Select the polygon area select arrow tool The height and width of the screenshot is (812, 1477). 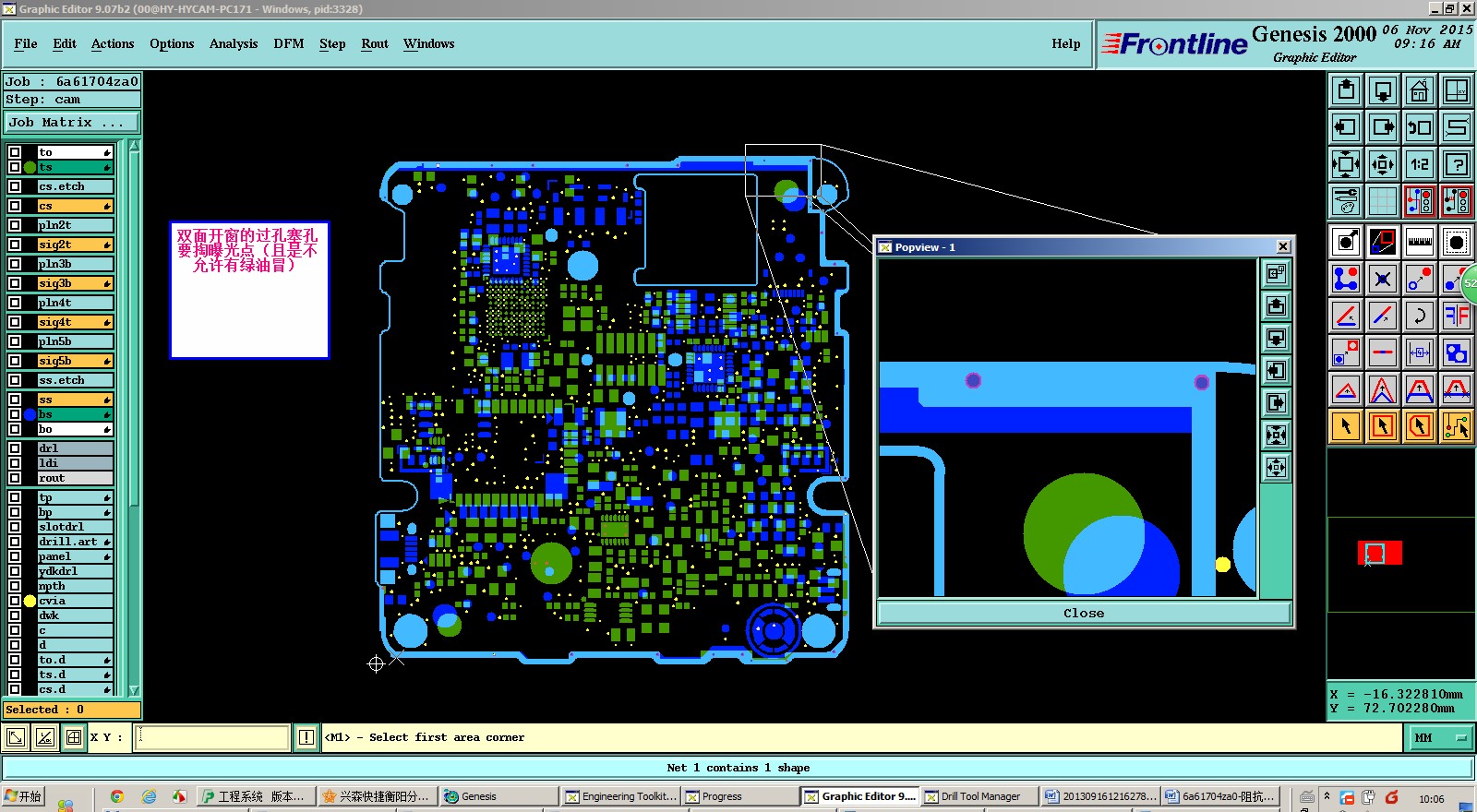1420,426
